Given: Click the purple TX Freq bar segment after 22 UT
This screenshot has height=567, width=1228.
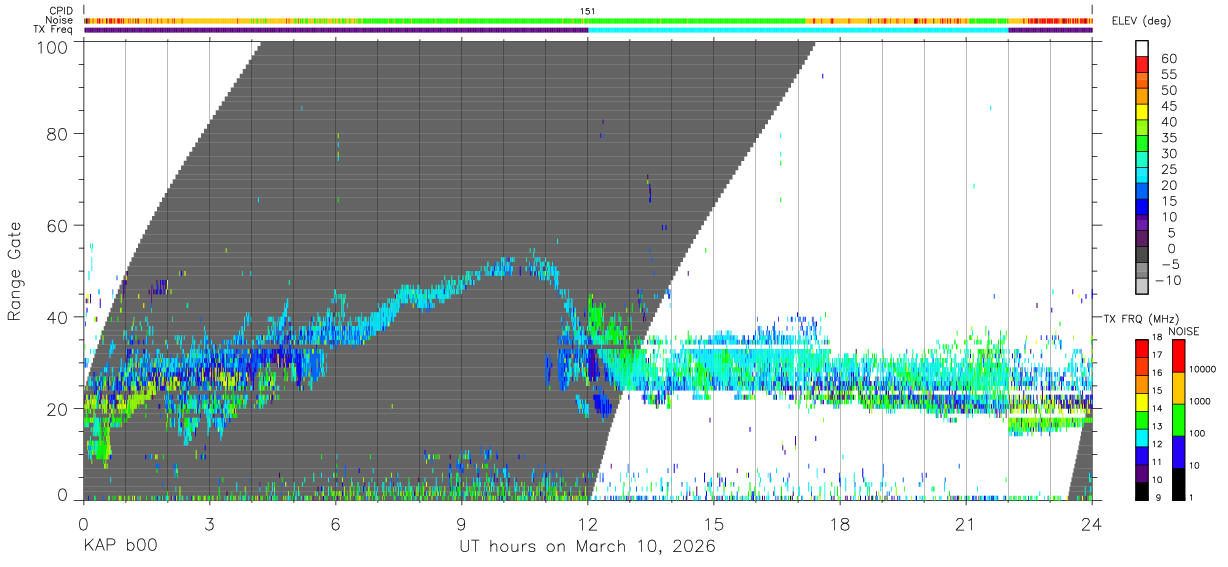Looking at the screenshot, I should (x=1050, y=30).
